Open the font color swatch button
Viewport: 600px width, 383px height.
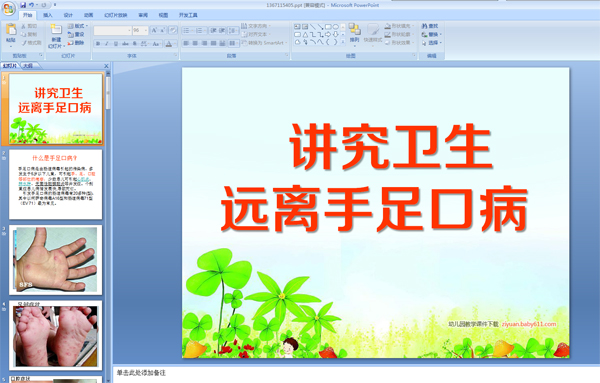[x=169, y=44]
